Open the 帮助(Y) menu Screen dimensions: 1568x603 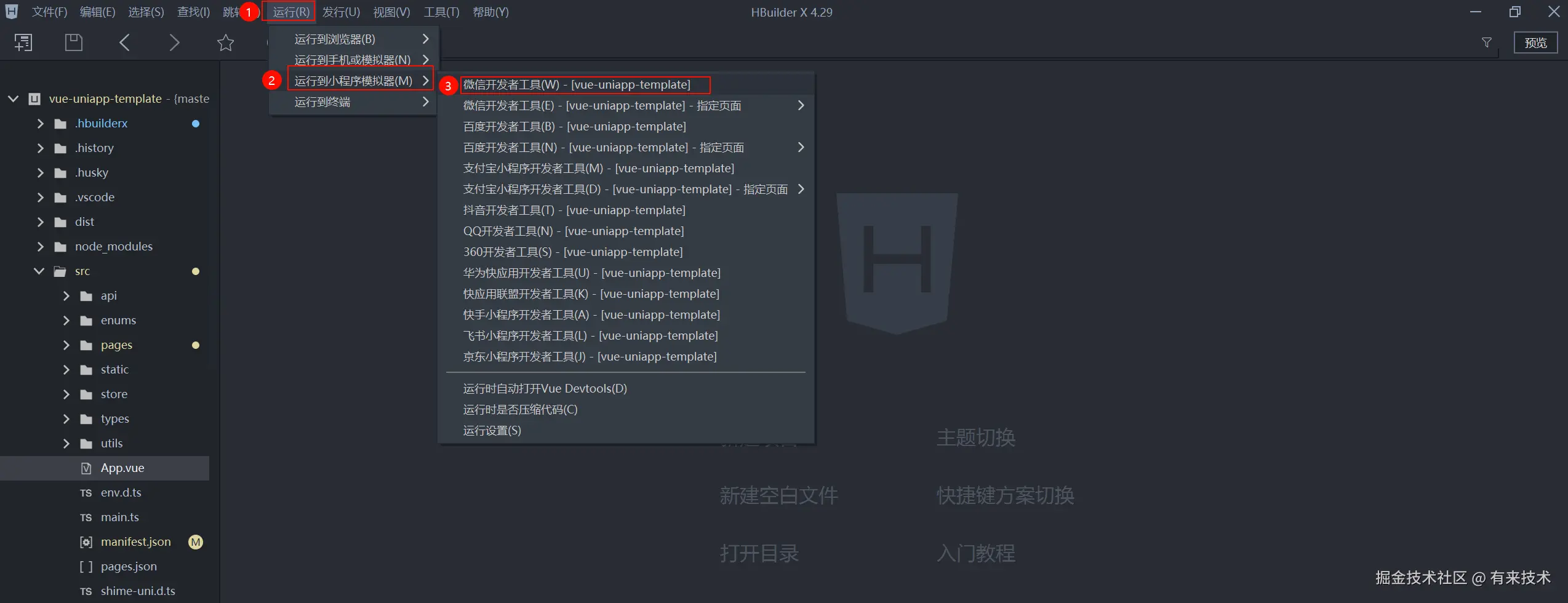pos(490,12)
